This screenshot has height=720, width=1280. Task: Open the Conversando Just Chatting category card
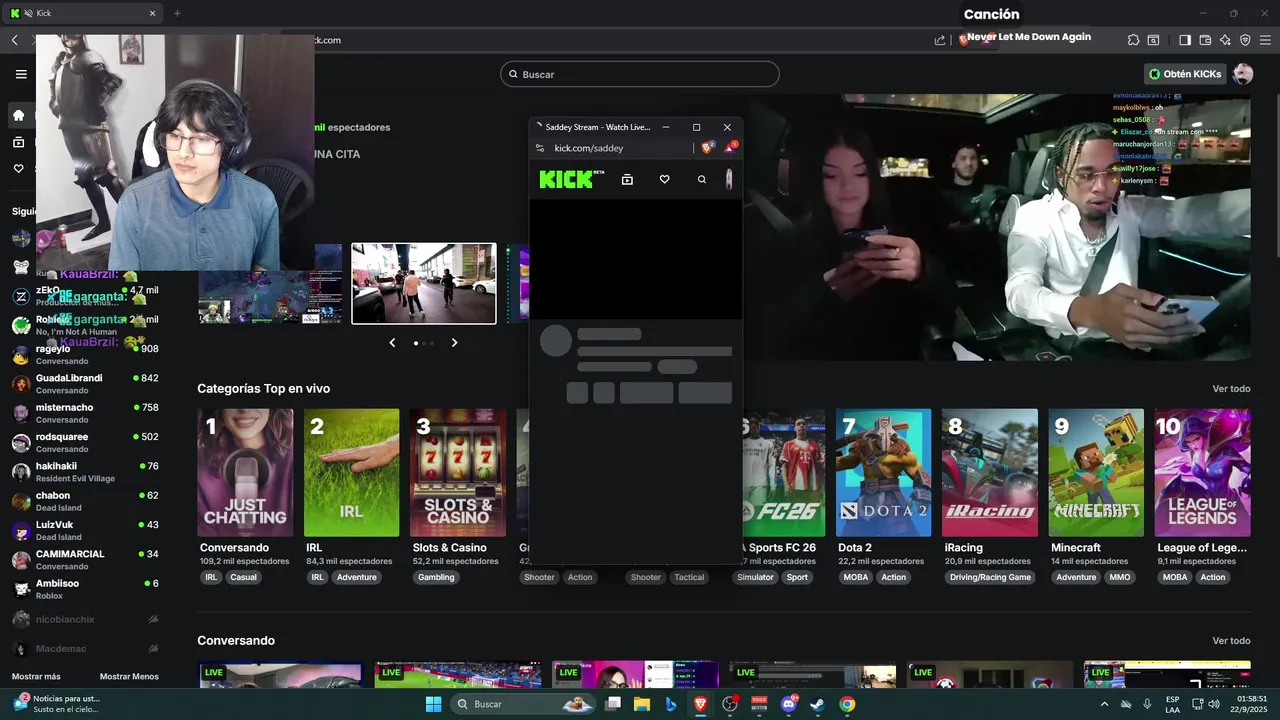pyautogui.click(x=245, y=472)
